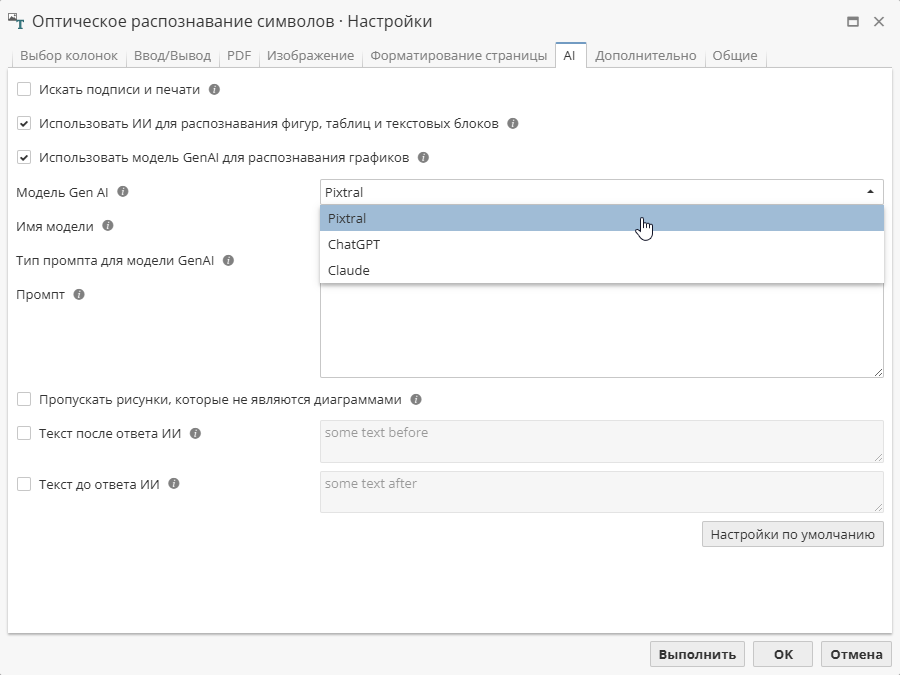The width and height of the screenshot is (900, 675).
Task: Open the tooltip icon beside Модель Gen AI
Action: [122, 192]
